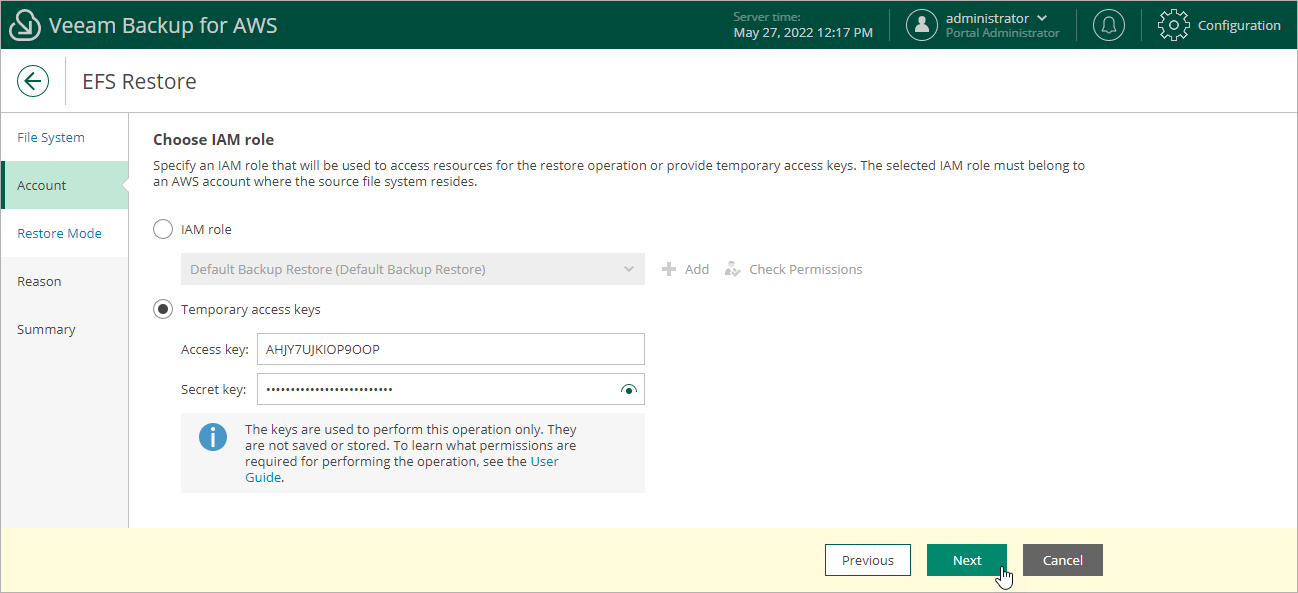Open the User Guide link
This screenshot has height=593, width=1298.
click(544, 461)
